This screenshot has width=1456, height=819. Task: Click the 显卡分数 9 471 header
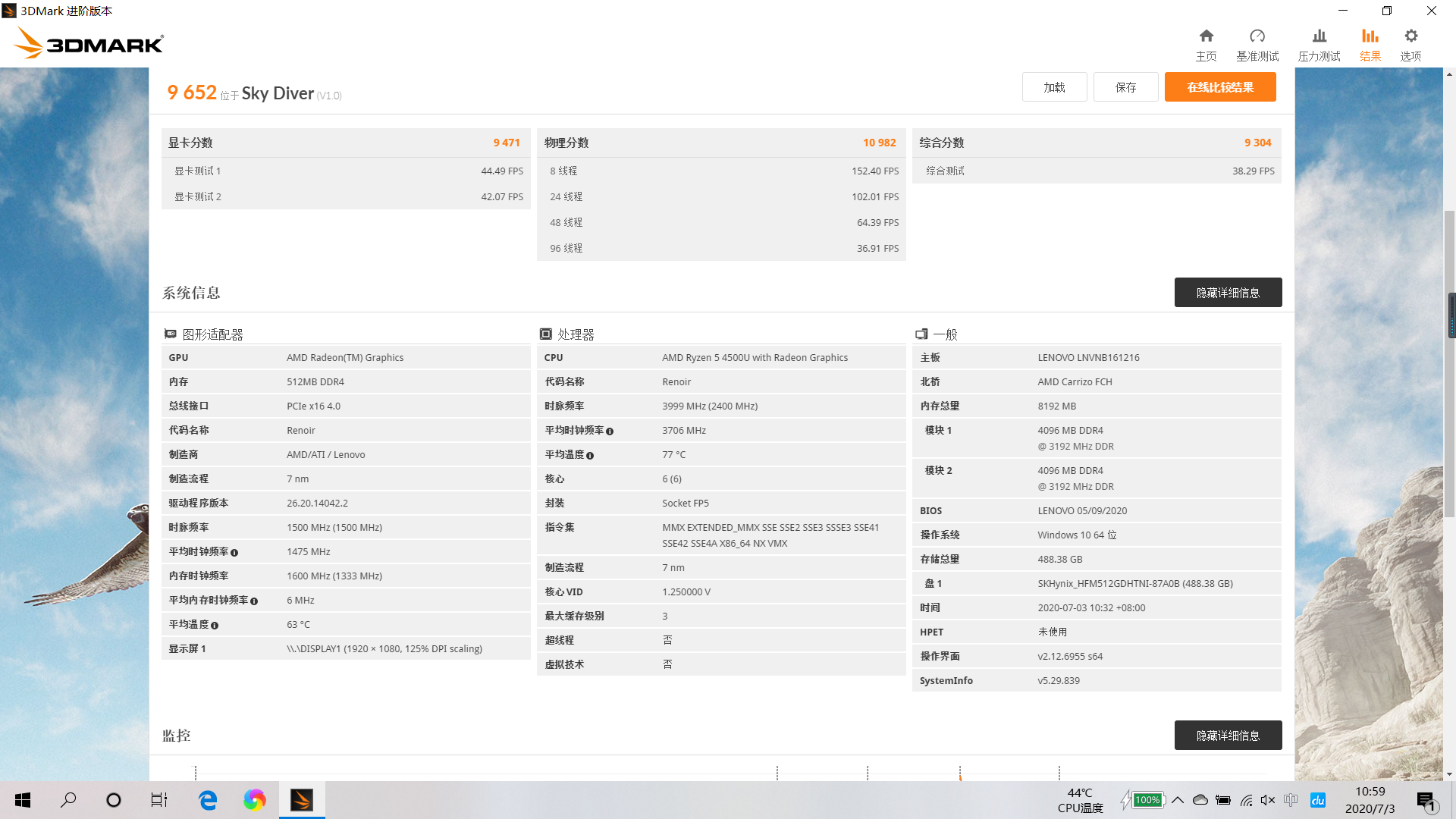coord(346,143)
